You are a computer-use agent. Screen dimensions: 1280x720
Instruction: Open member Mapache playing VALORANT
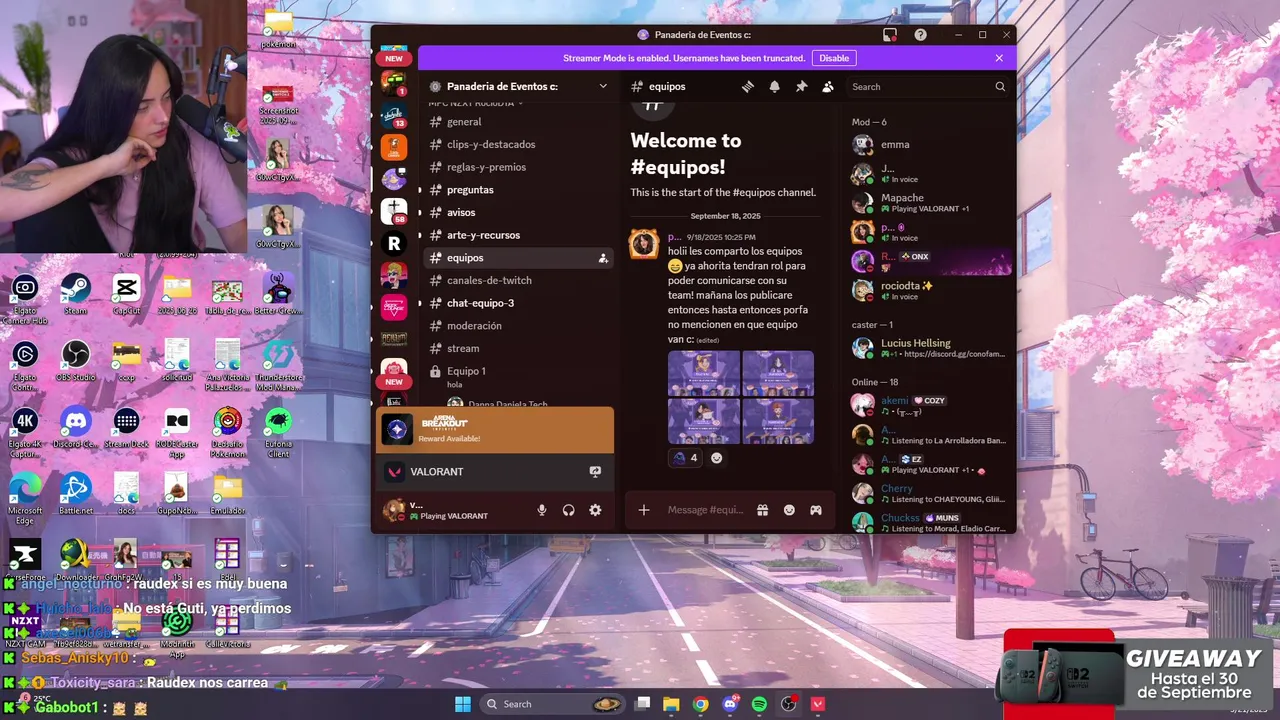pyautogui.click(x=929, y=203)
